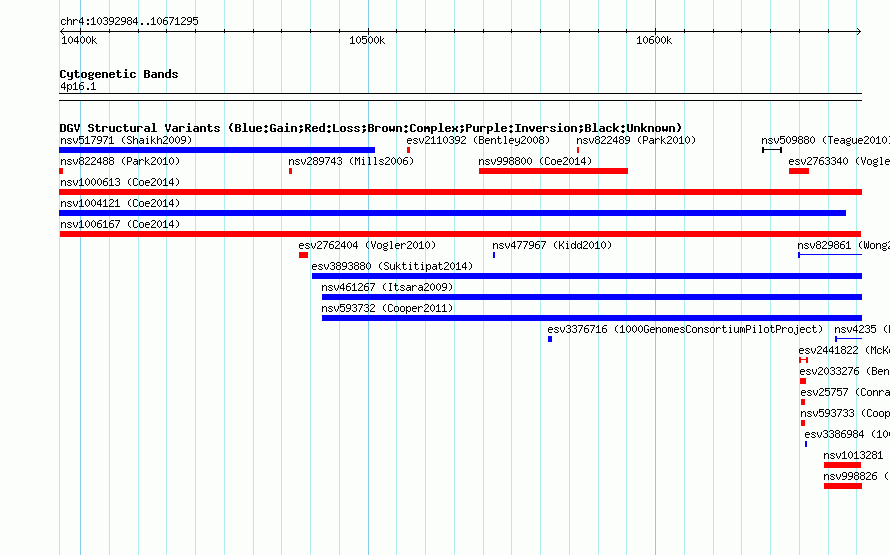Viewport: 890px width, 555px height.
Task: Select the esv2033276 variant label
Action: [x=845, y=371]
